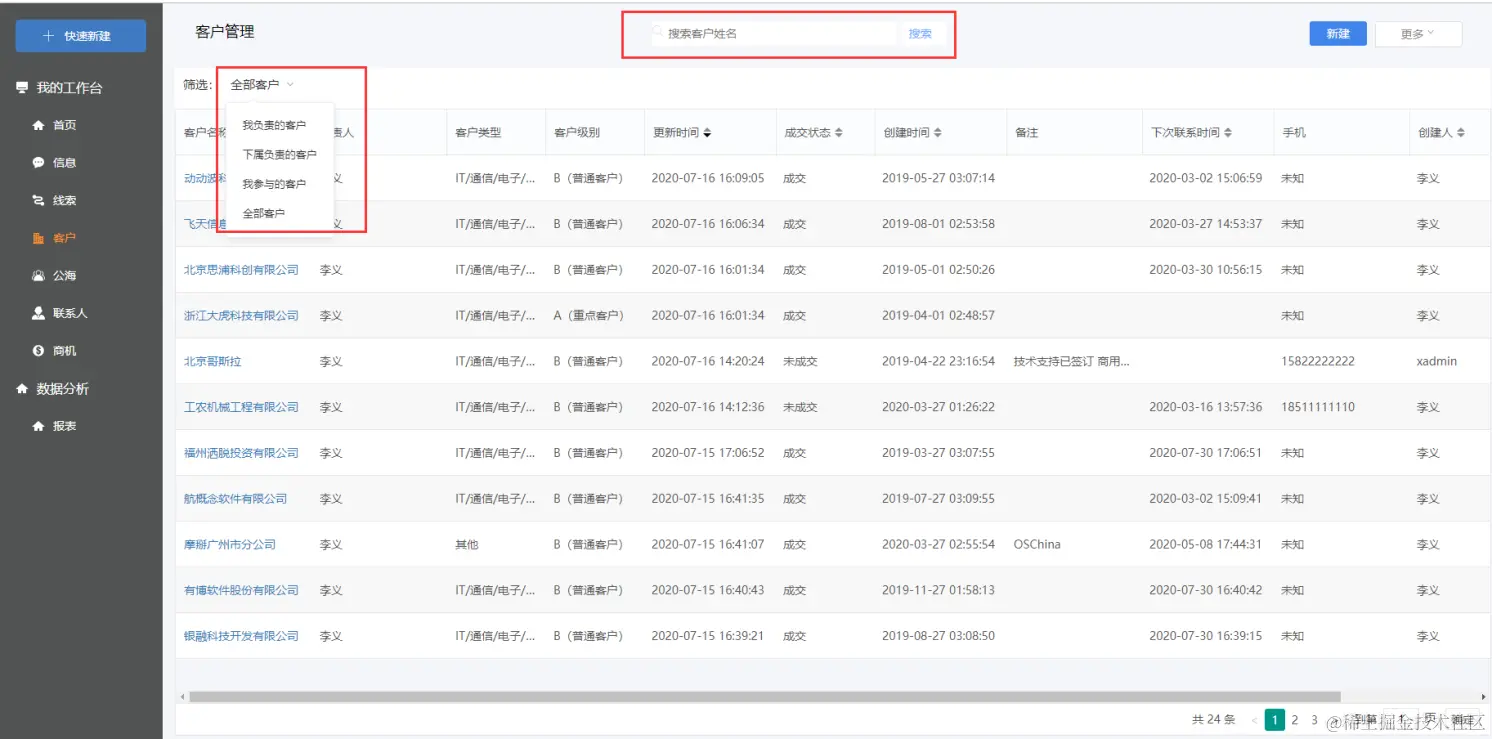Viewport: 1492px width, 739px height.
Task: Click next contact time 2020-05-08 17:44:31
Action: [x=1206, y=545]
